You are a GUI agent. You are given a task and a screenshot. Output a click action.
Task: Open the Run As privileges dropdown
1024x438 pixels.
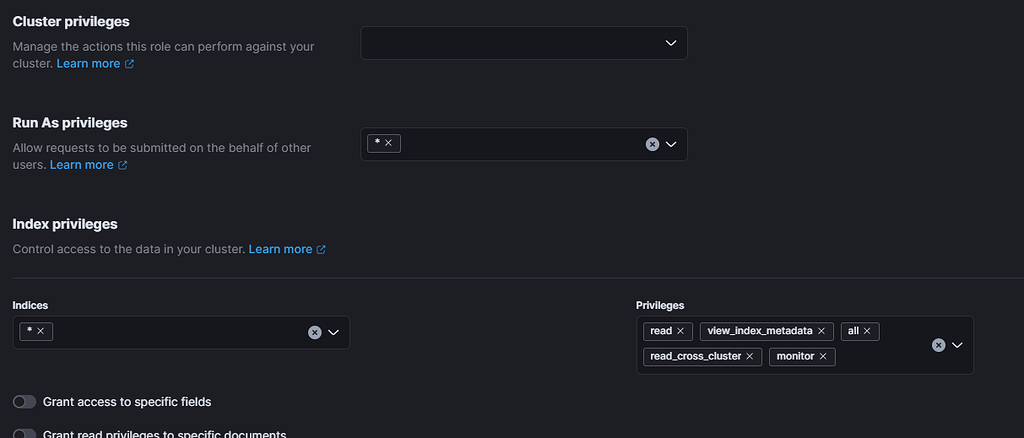pos(671,144)
